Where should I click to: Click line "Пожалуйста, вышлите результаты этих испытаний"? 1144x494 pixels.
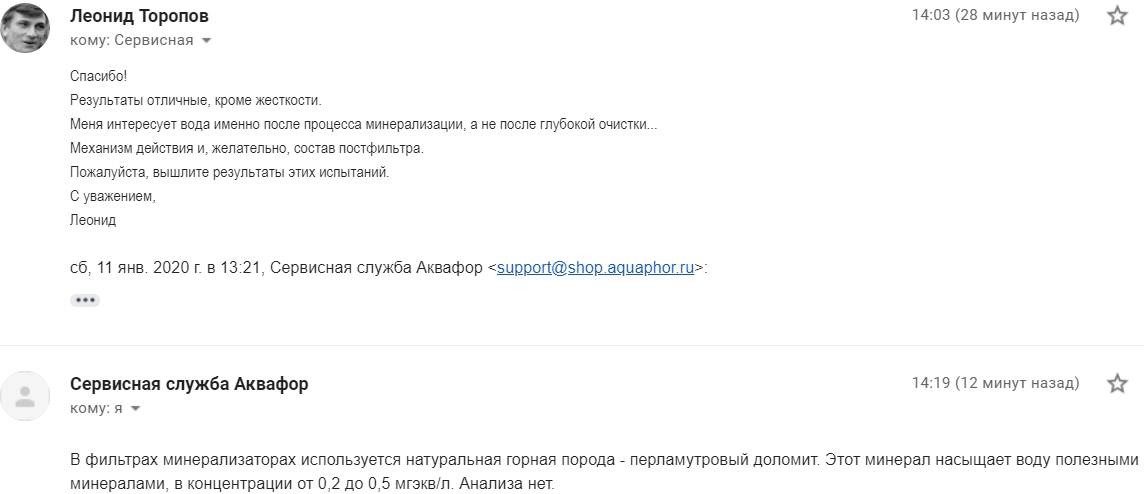[229, 172]
